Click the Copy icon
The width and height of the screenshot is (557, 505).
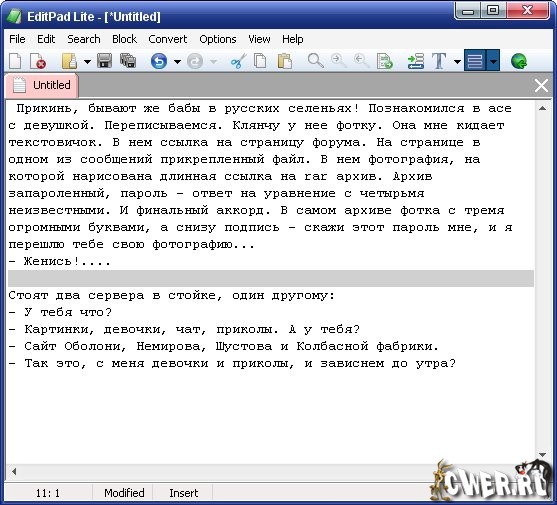[x=260, y=61]
